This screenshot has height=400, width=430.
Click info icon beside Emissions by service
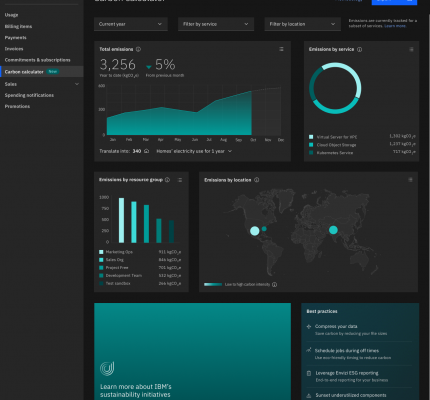360,49
